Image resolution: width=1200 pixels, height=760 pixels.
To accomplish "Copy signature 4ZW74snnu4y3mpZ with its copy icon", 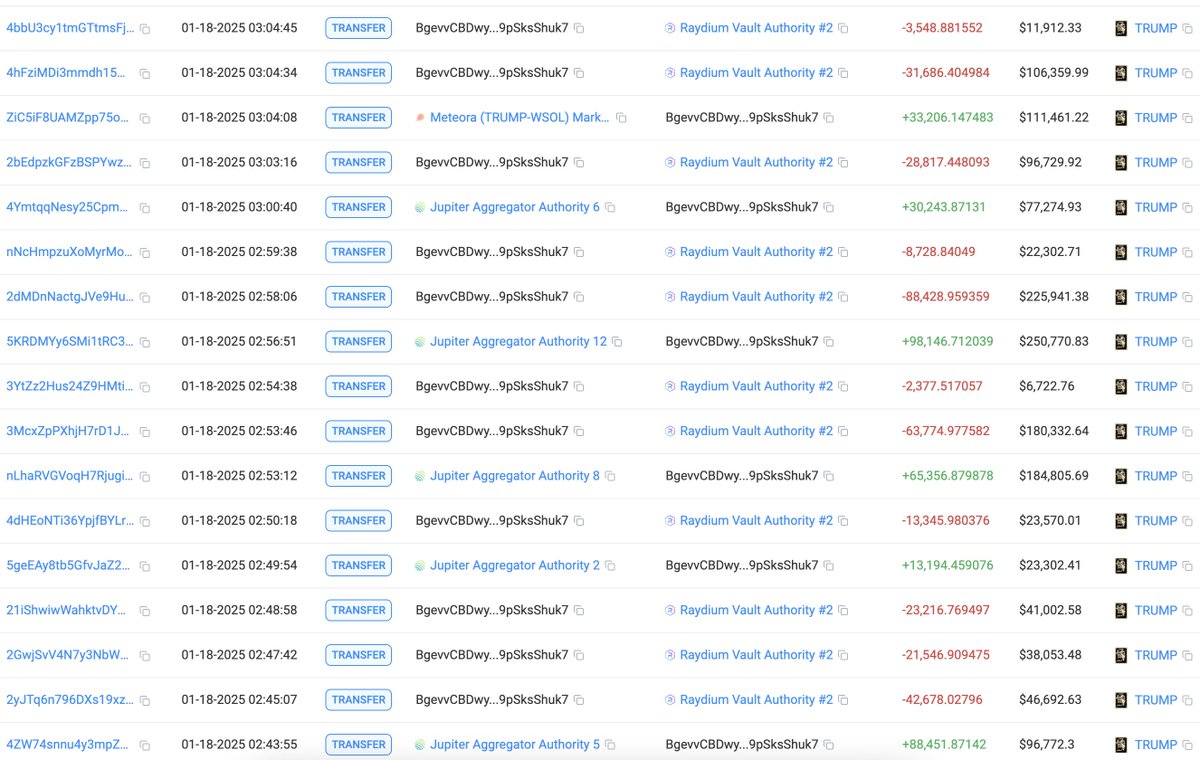I will click(x=145, y=746).
